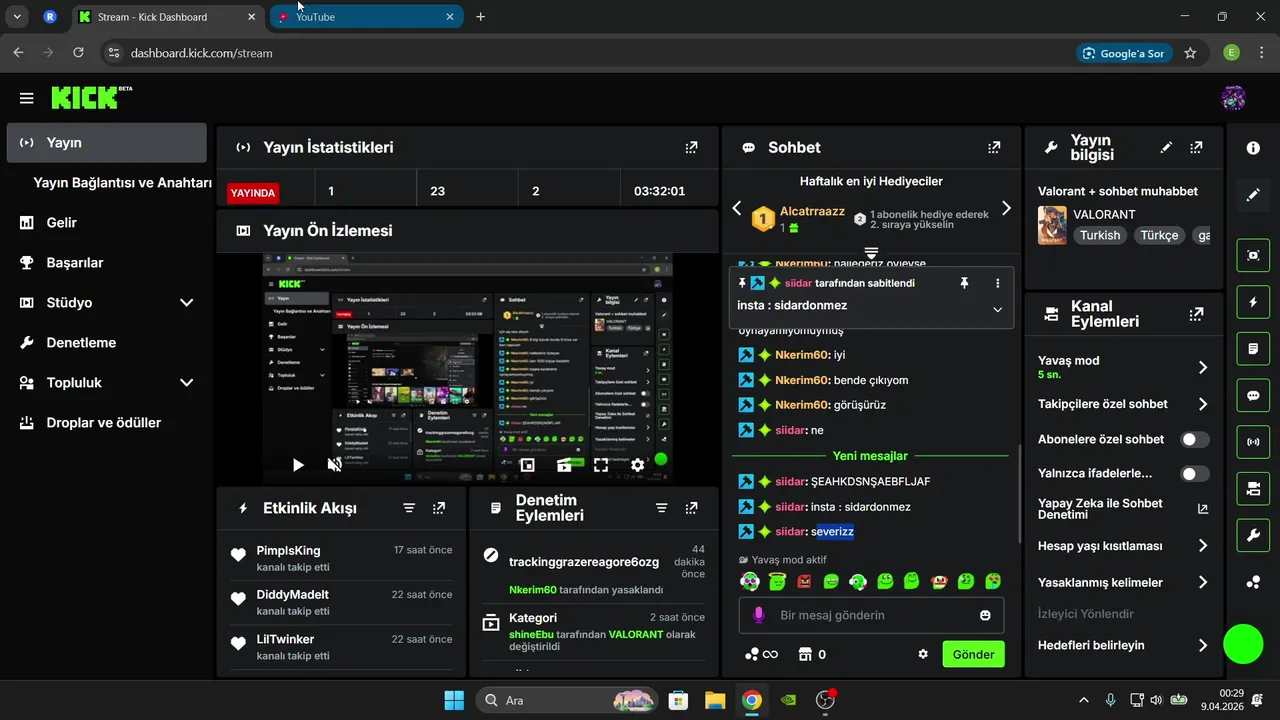Select the angry red emote
The image size is (1280, 720).
click(x=804, y=581)
